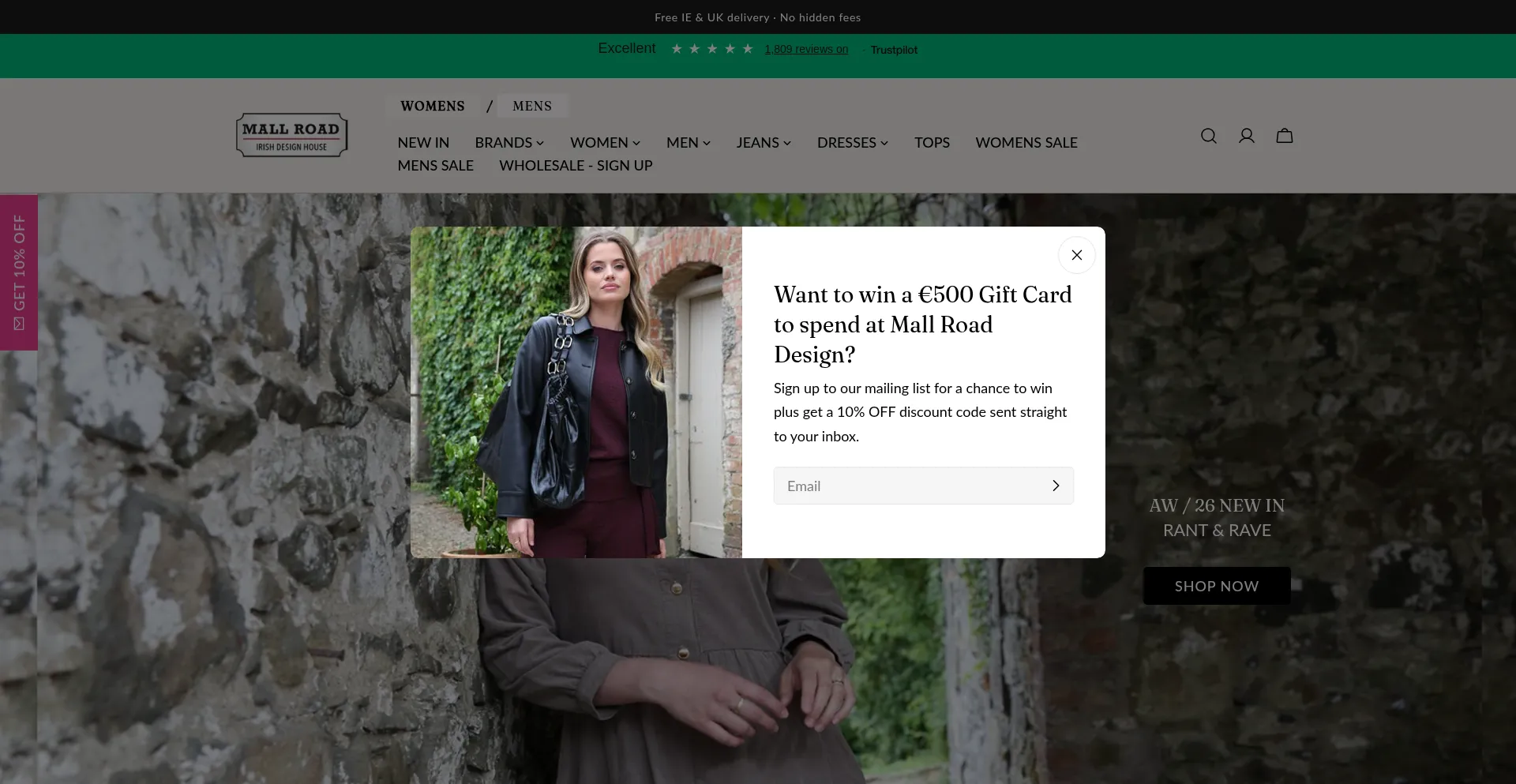Image resolution: width=1516 pixels, height=784 pixels.
Task: Click the Mall Road logo
Action: pyautogui.click(x=291, y=135)
